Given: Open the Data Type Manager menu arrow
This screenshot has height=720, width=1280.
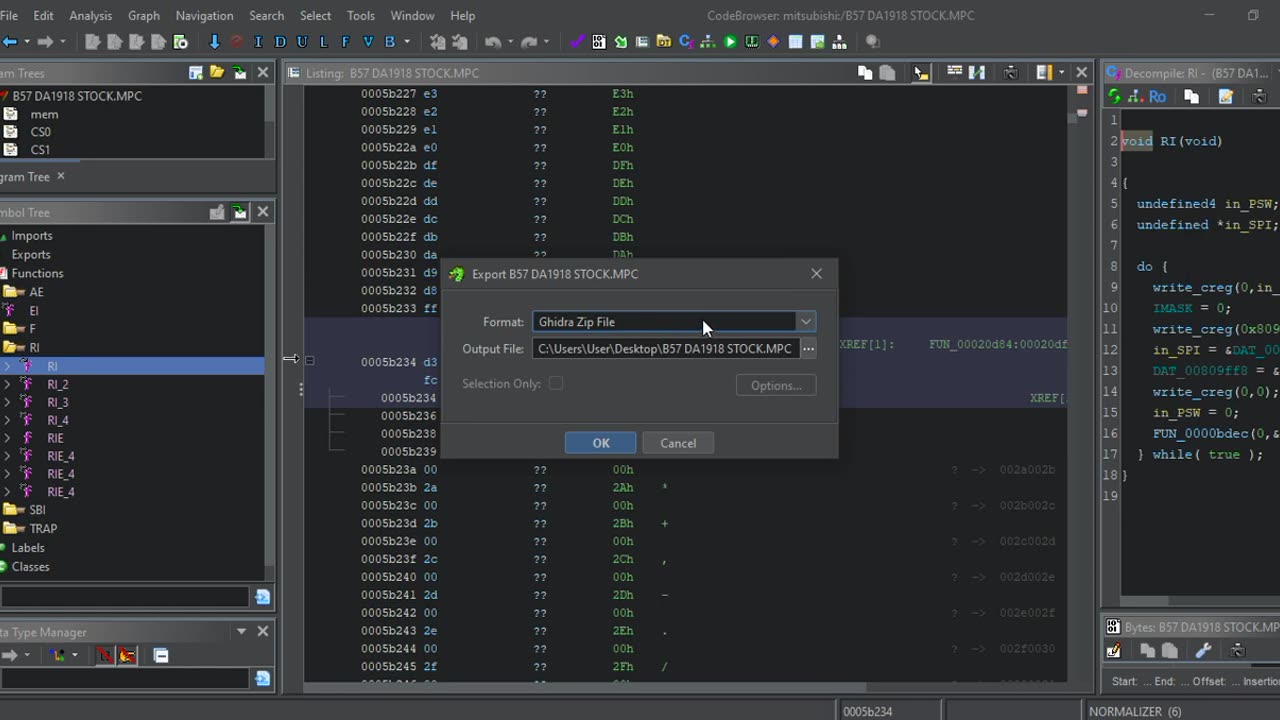Looking at the screenshot, I should point(241,632).
